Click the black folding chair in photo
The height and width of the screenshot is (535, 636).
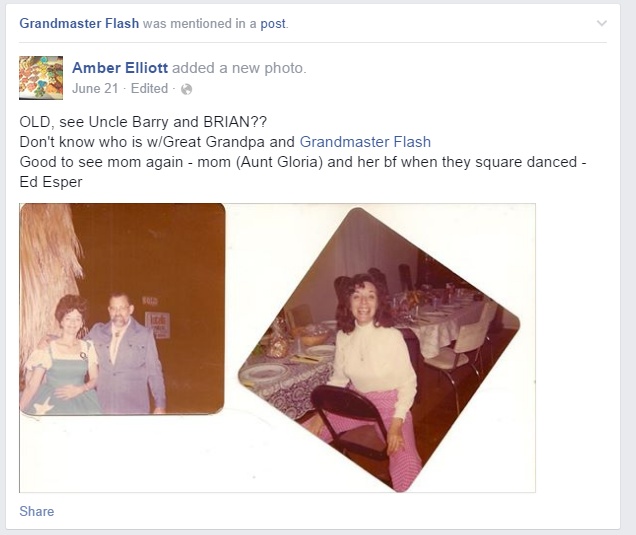pos(350,422)
